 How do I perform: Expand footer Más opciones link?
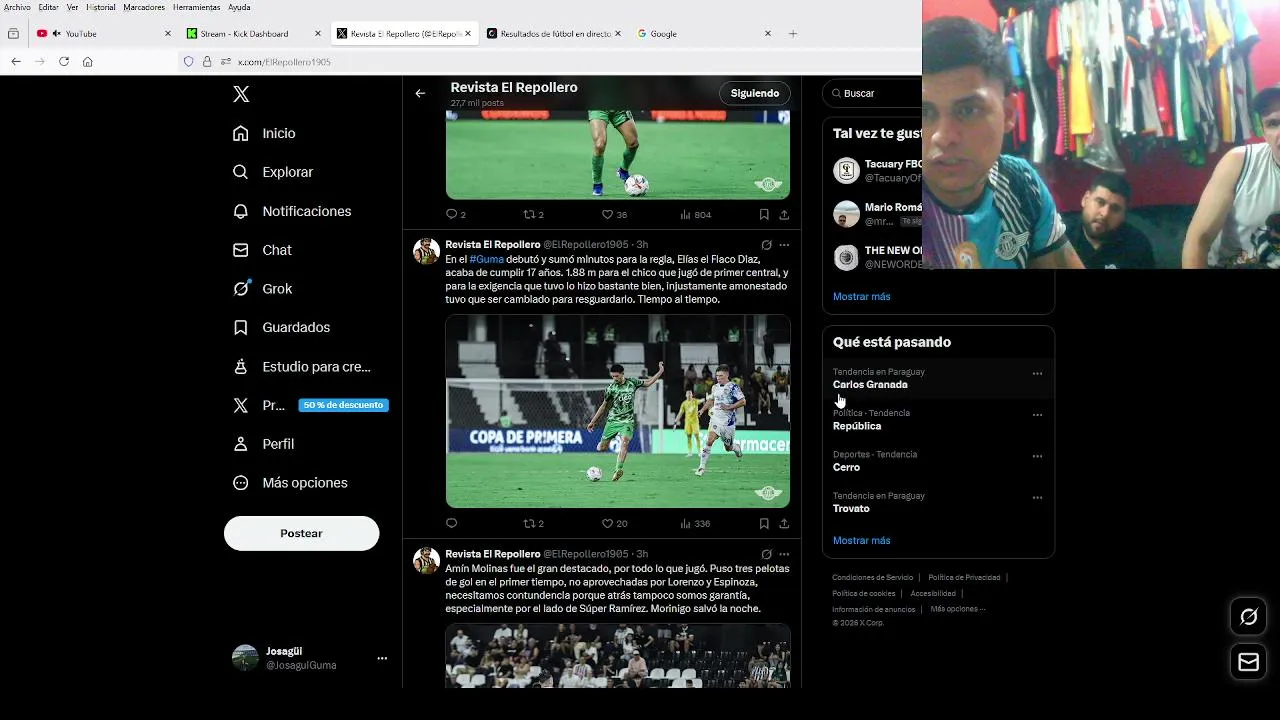(957, 609)
